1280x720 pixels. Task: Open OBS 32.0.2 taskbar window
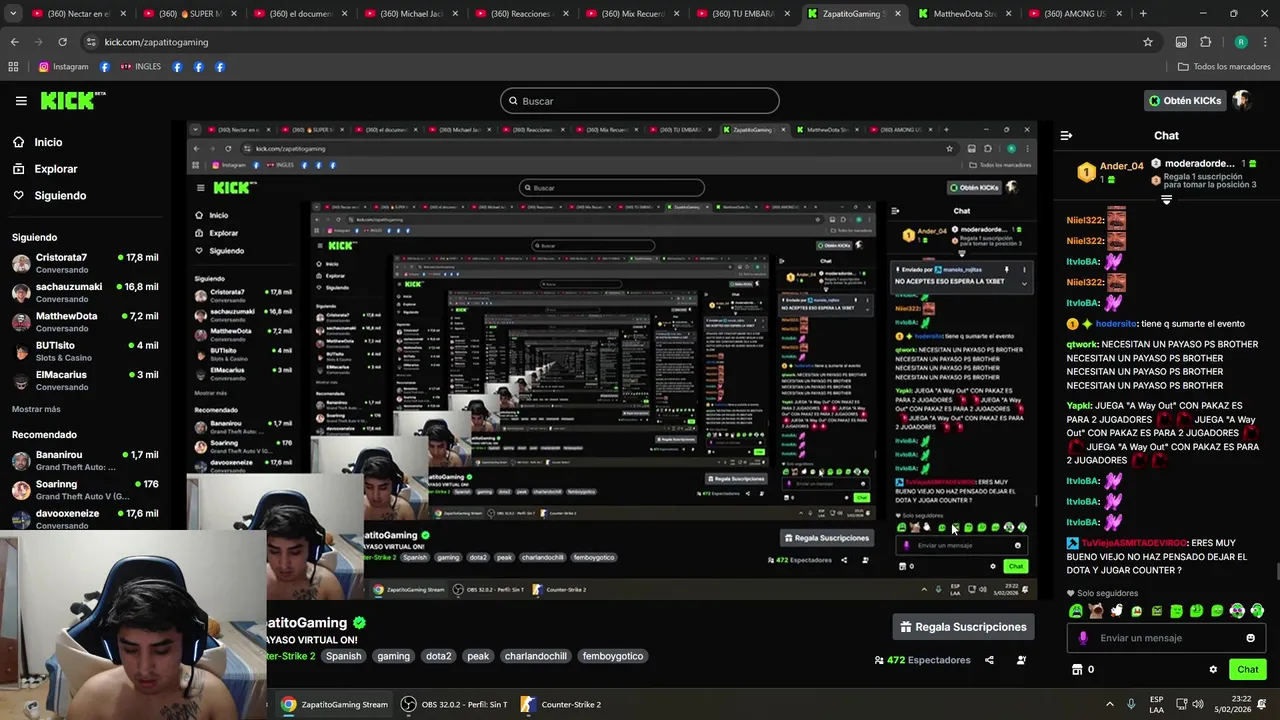click(455, 704)
